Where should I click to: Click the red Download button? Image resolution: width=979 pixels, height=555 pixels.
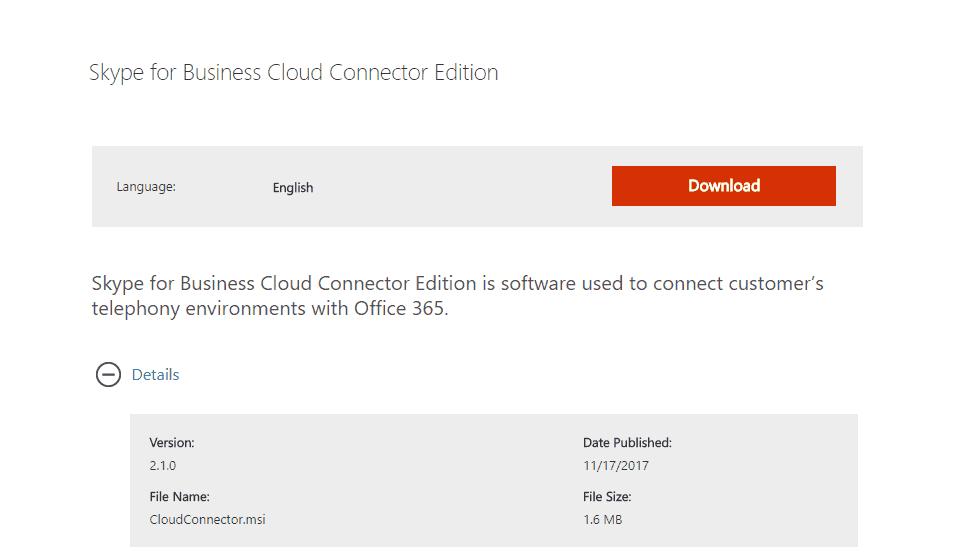coord(723,186)
